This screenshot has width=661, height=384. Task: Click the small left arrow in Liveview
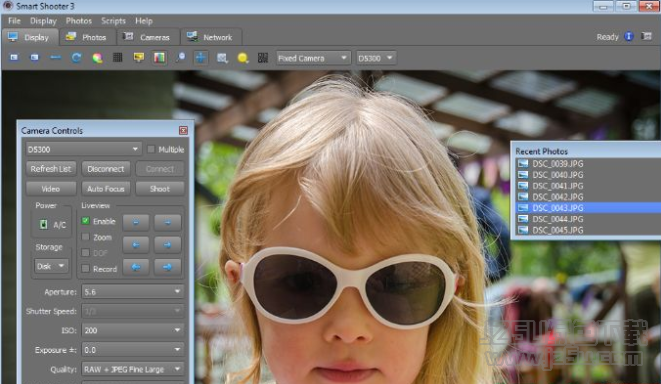(136, 222)
